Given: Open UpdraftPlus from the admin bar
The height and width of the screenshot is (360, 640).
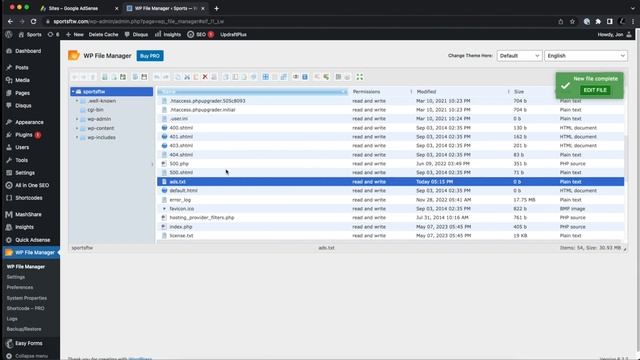Looking at the screenshot, I should [x=233, y=35].
